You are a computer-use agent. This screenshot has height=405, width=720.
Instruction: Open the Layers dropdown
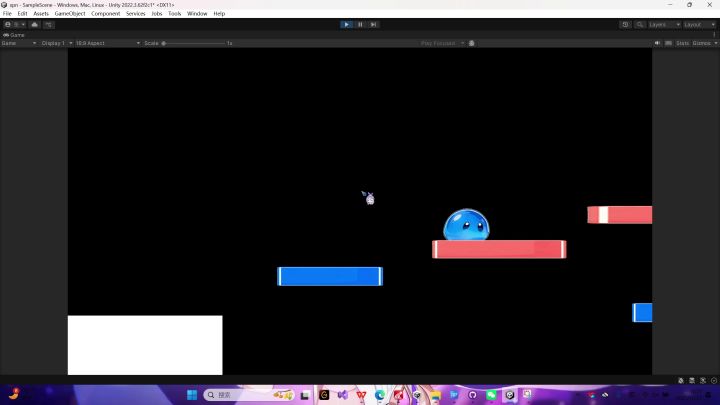[x=664, y=24]
